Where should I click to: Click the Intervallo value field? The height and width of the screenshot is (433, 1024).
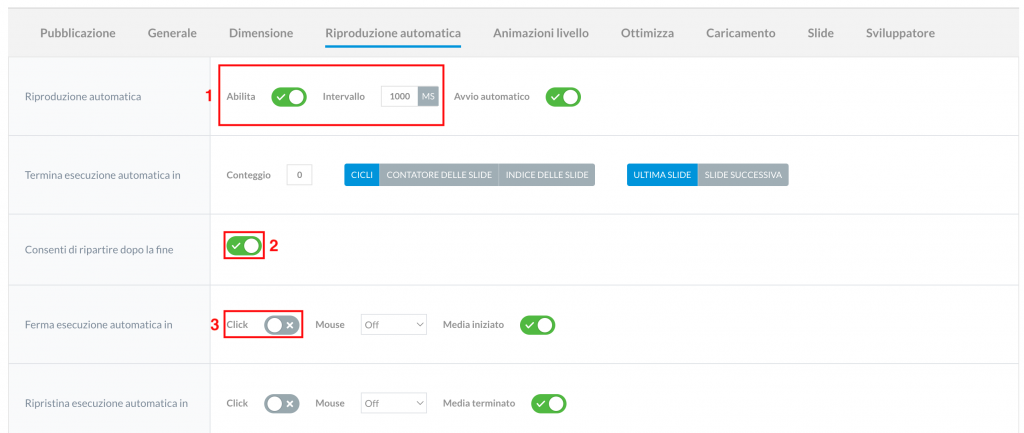click(x=400, y=97)
